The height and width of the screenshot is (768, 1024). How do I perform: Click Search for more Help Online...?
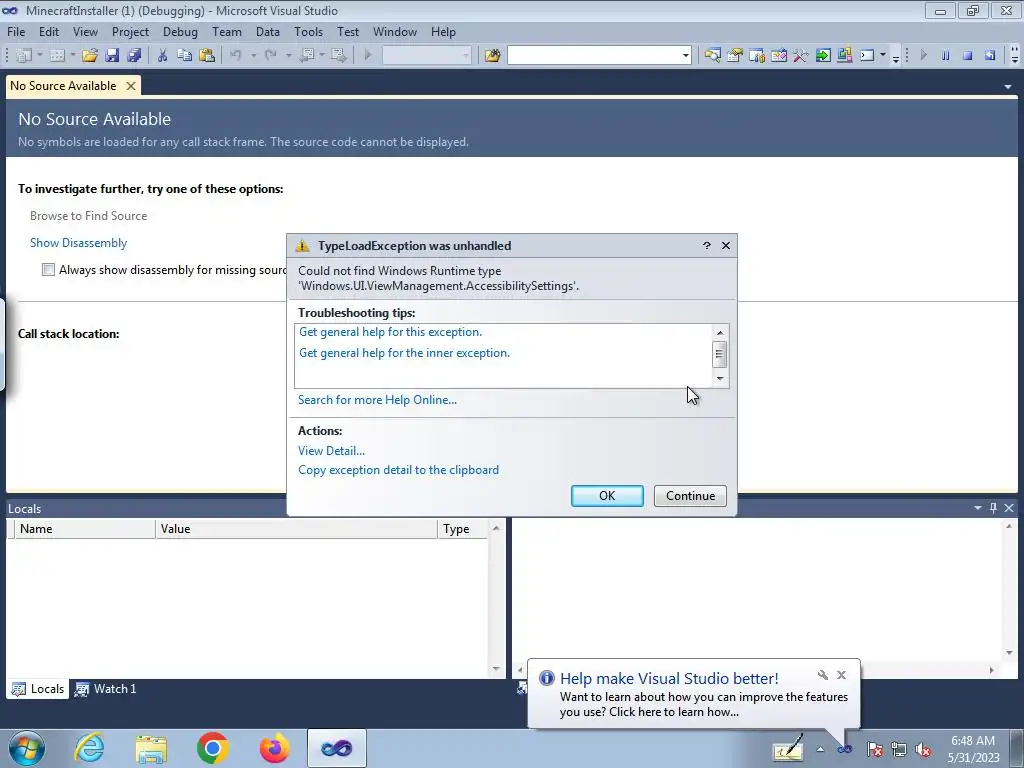tap(377, 400)
